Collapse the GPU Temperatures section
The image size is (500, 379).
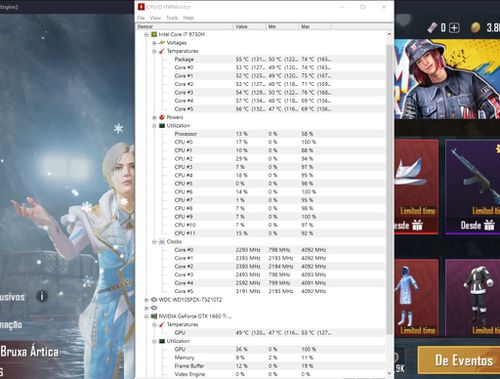(x=154, y=325)
